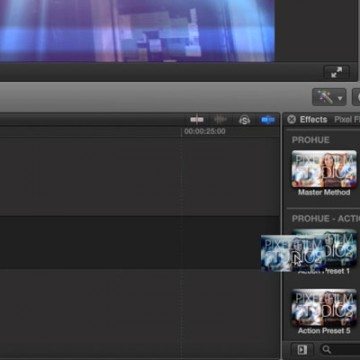
Task: Toggle audio skimming waveform icon
Action: pyautogui.click(x=220, y=119)
